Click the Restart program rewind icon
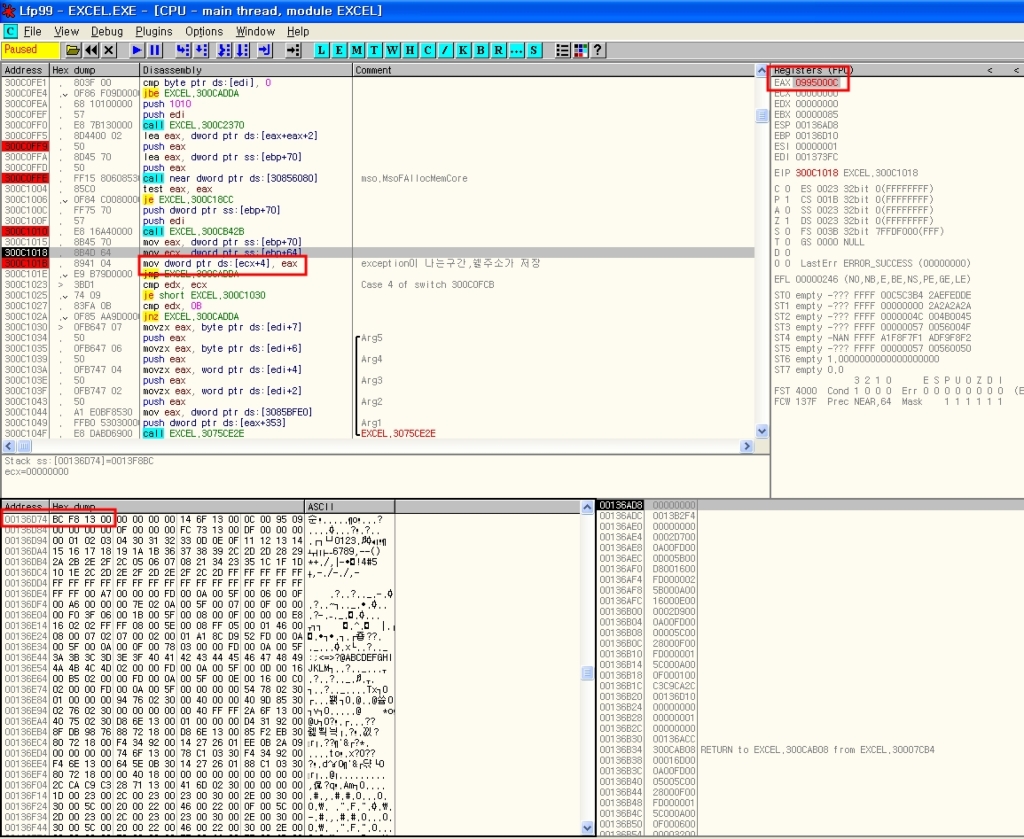Screen dimensions: 1024x839 91,50
